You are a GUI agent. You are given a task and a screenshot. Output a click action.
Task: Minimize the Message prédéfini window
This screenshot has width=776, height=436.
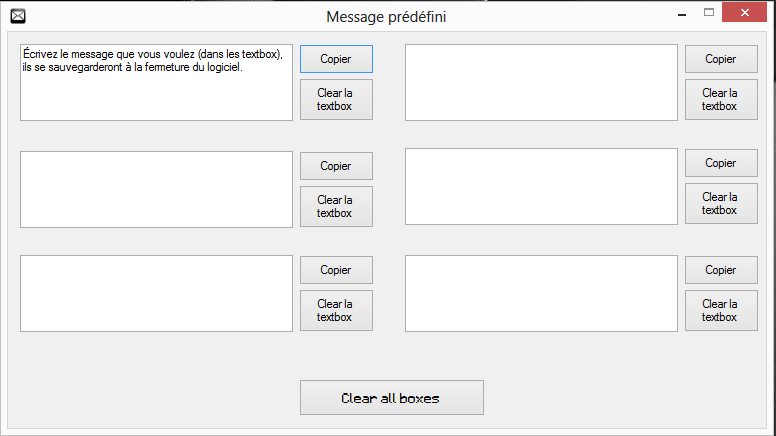682,14
